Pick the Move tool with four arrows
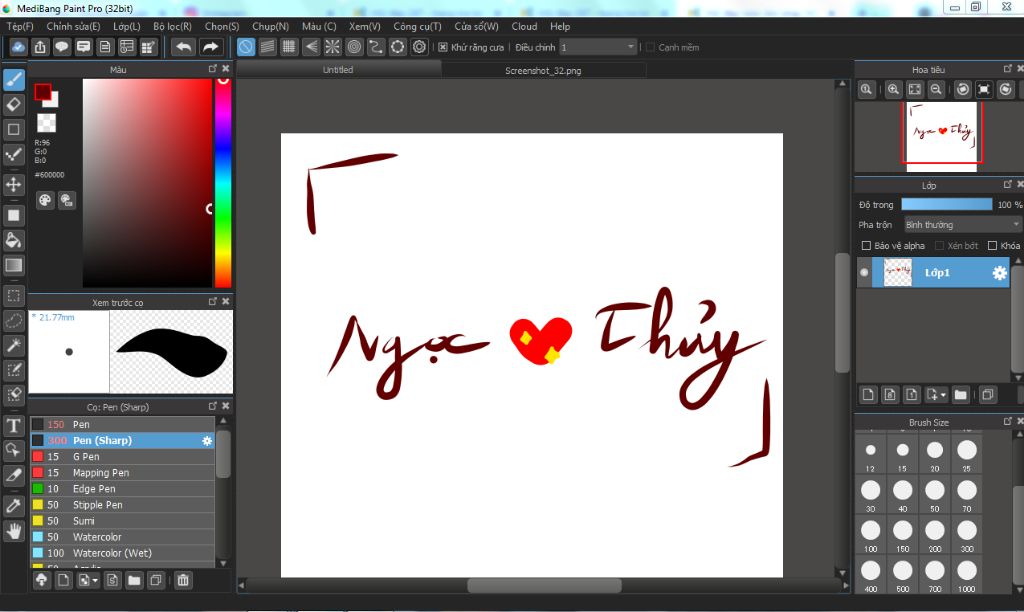1024x612 pixels. pyautogui.click(x=14, y=185)
